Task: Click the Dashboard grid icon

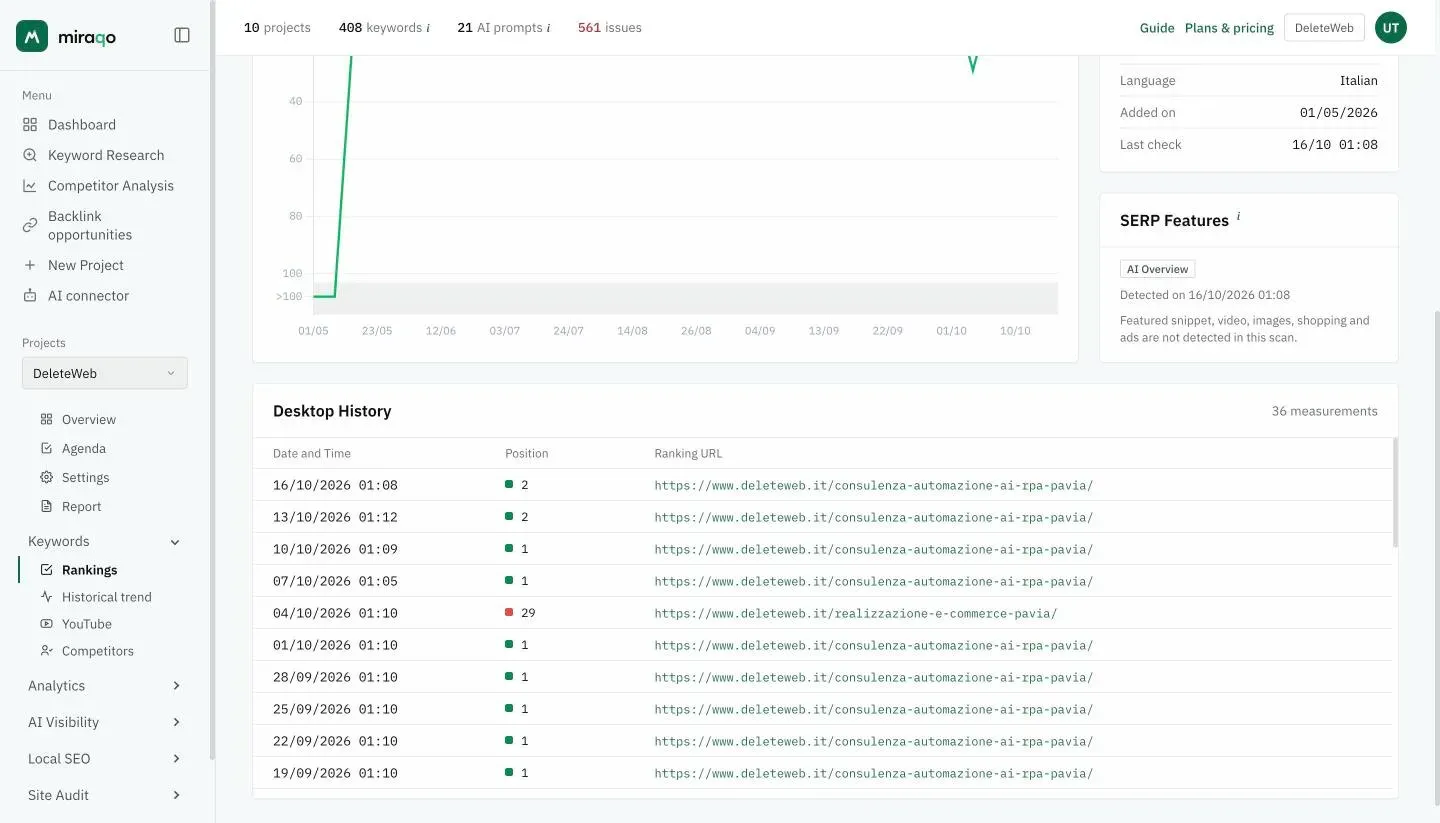Action: point(30,125)
